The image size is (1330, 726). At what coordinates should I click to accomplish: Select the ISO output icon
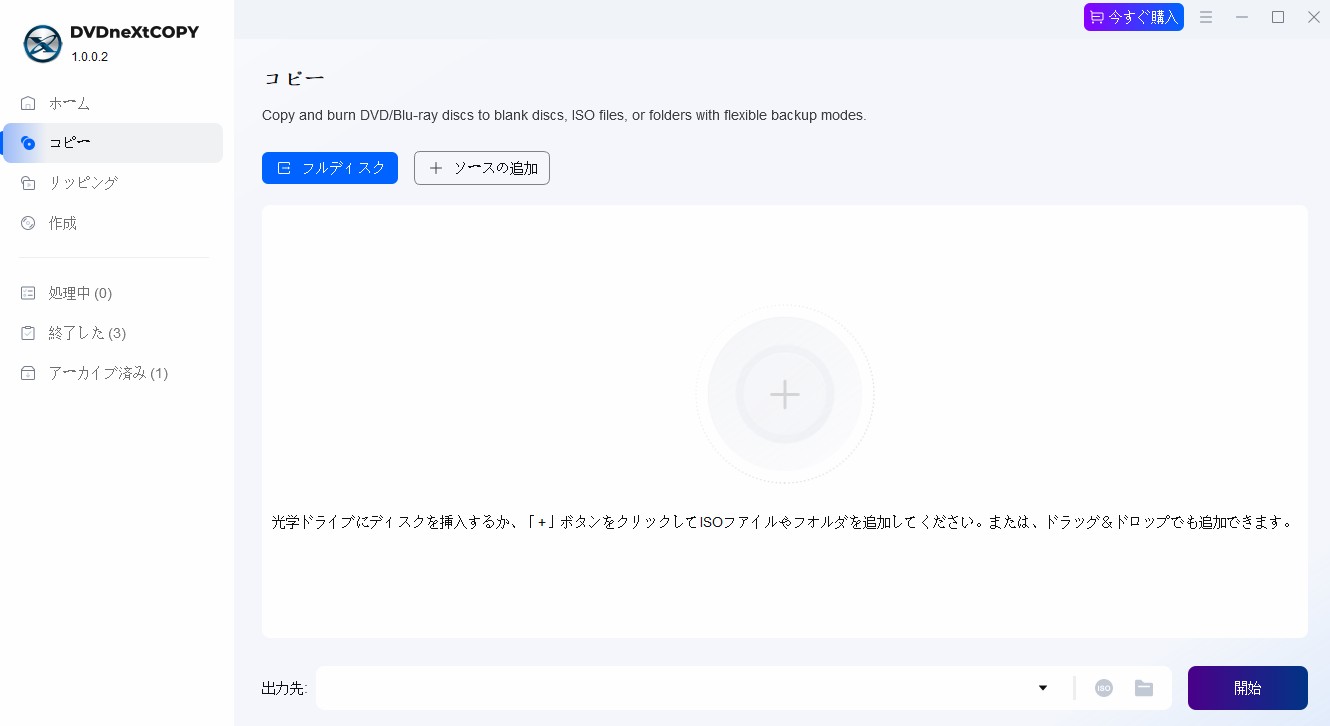click(1104, 688)
